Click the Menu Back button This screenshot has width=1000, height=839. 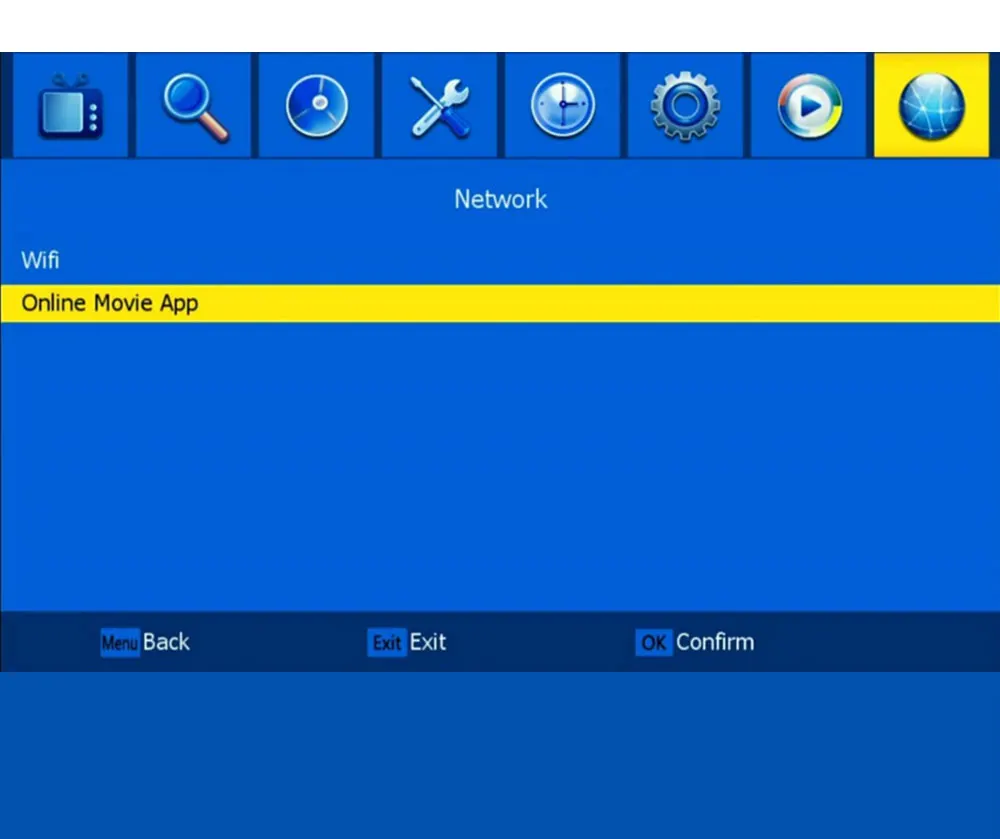[145, 642]
